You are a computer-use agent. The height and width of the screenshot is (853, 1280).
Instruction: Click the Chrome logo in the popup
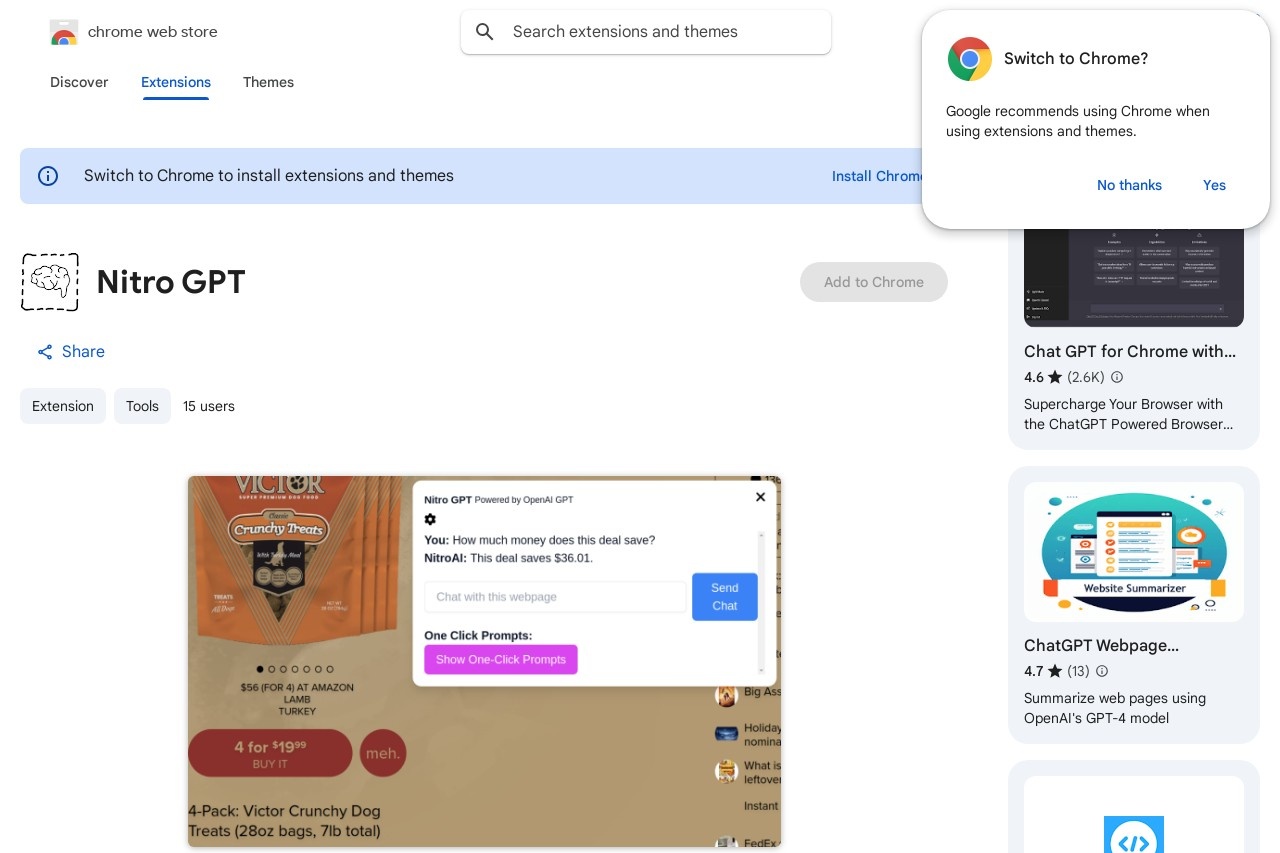point(969,59)
